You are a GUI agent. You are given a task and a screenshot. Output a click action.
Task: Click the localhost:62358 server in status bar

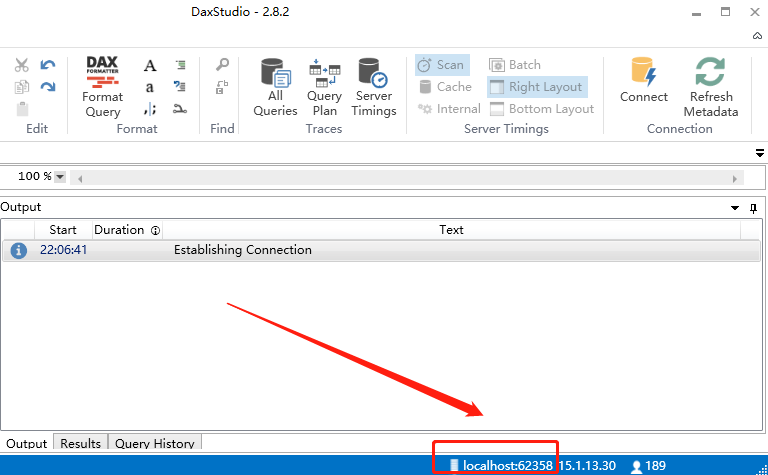[x=507, y=466]
